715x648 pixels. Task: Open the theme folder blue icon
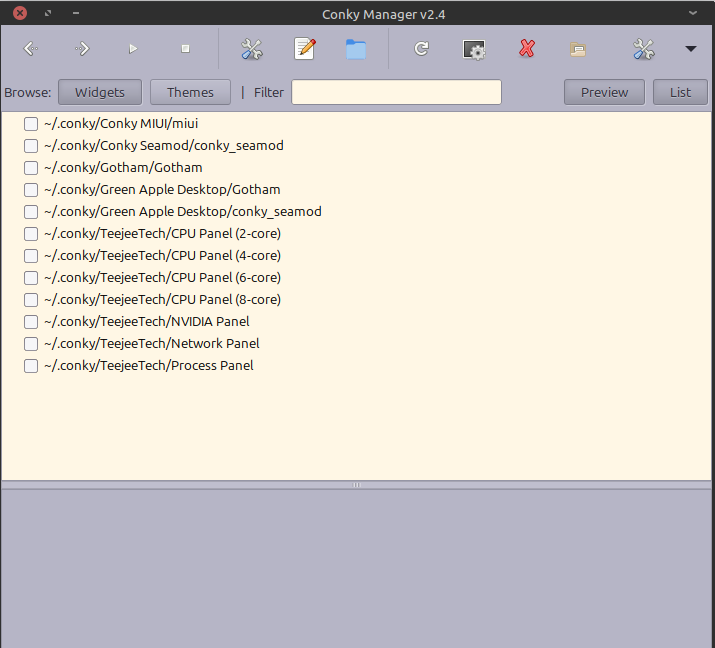tap(356, 49)
